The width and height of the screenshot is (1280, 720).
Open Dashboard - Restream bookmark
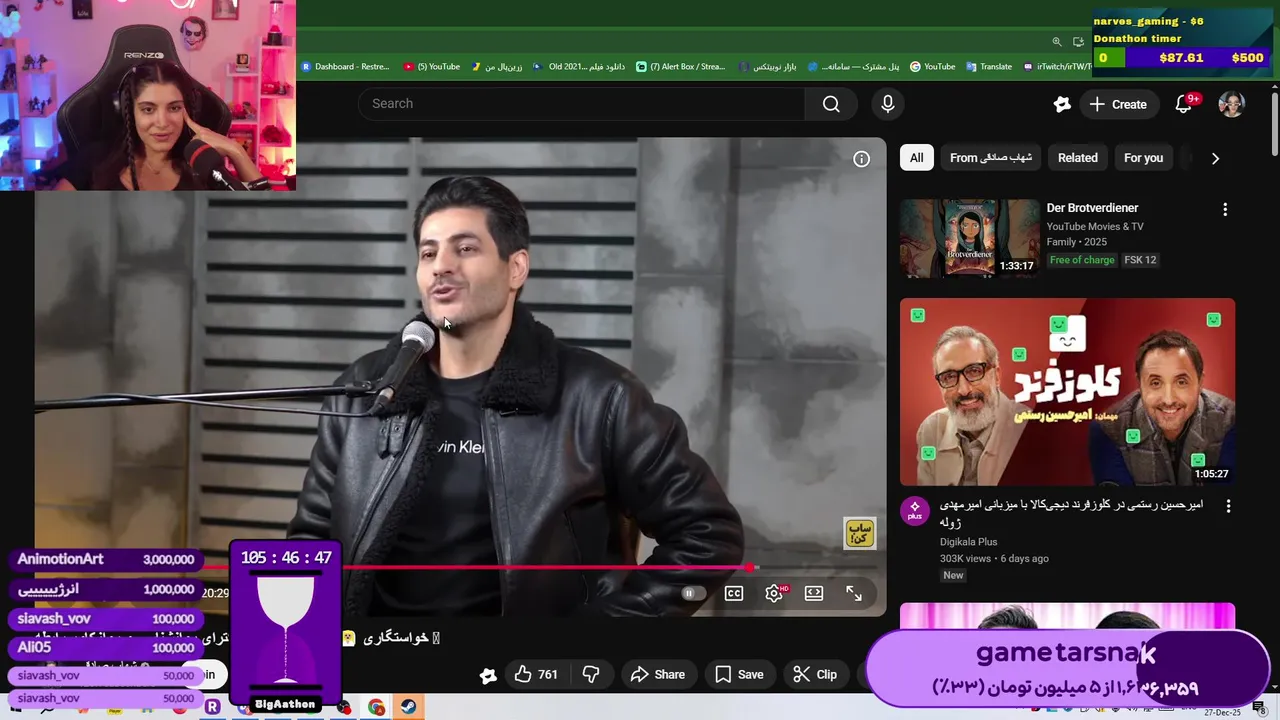click(345, 67)
